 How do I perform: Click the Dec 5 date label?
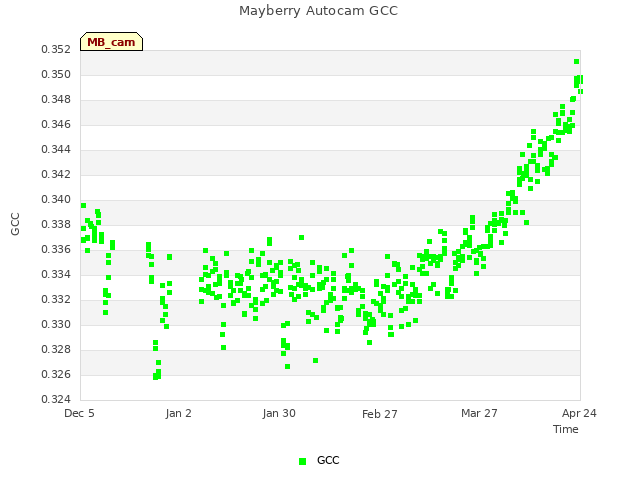79,413
